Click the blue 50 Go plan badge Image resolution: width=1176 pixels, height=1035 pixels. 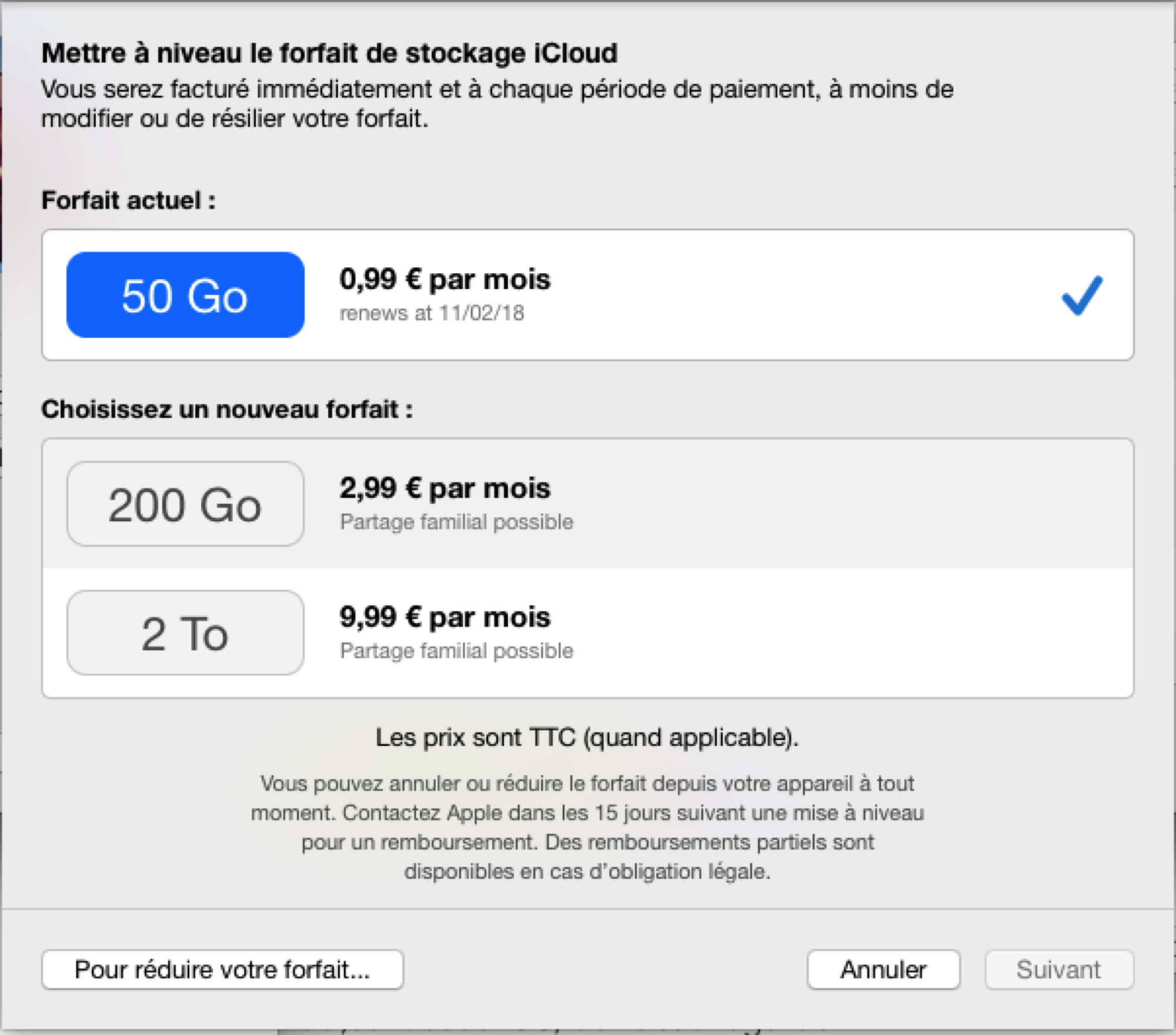[x=185, y=295]
